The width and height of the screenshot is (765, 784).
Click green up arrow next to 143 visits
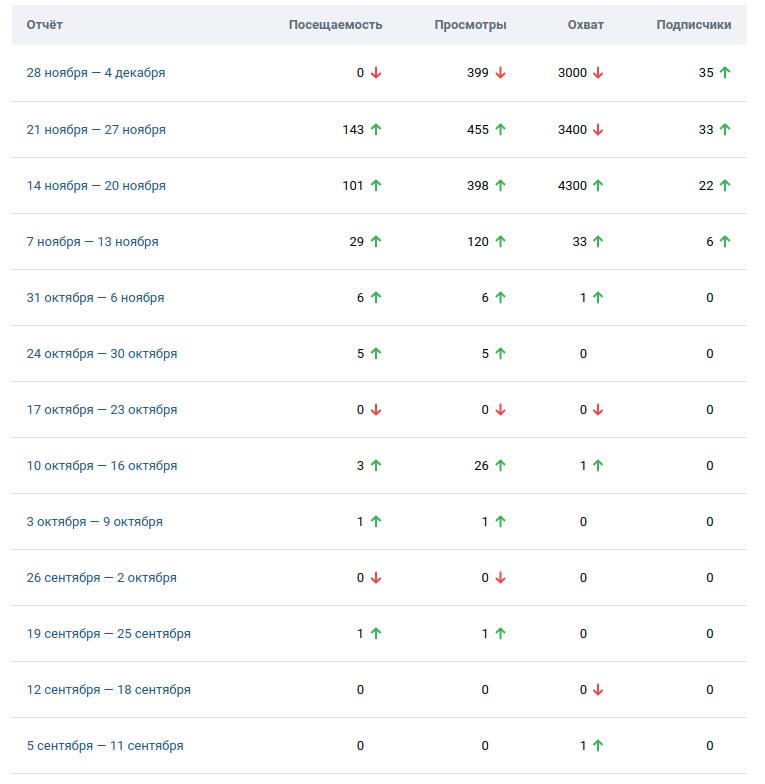(x=376, y=129)
